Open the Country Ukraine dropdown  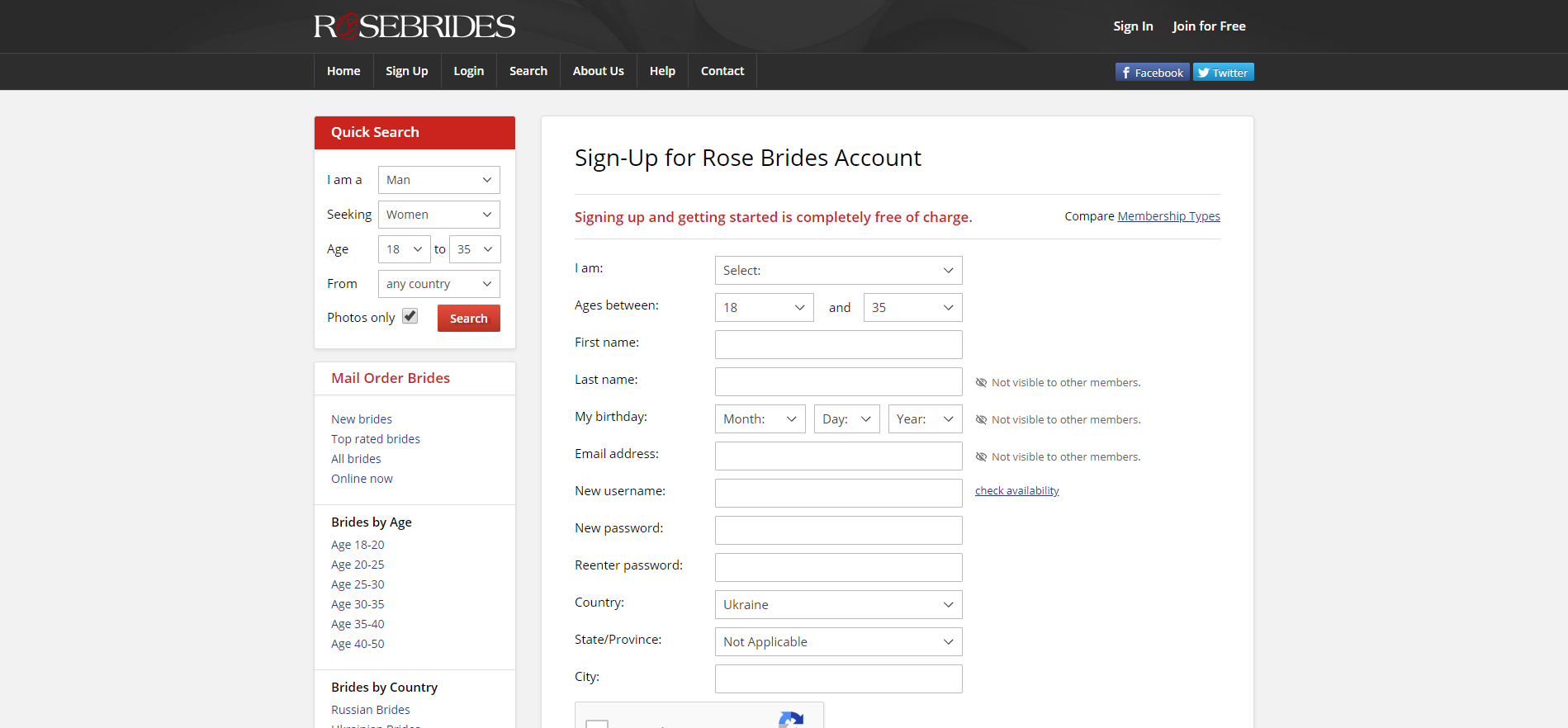838,604
